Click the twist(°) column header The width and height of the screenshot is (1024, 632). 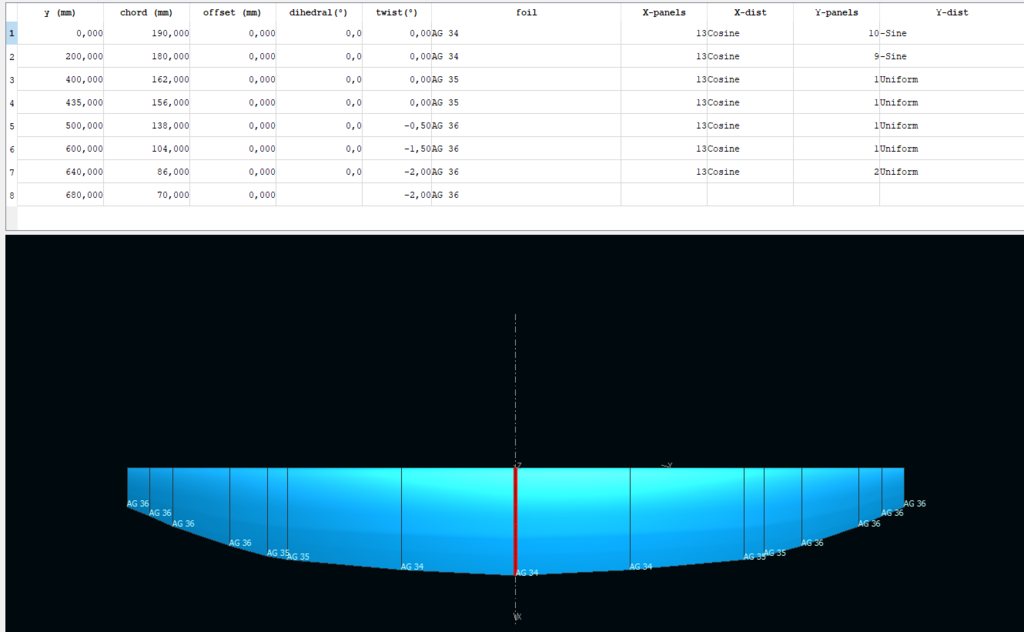tap(396, 12)
